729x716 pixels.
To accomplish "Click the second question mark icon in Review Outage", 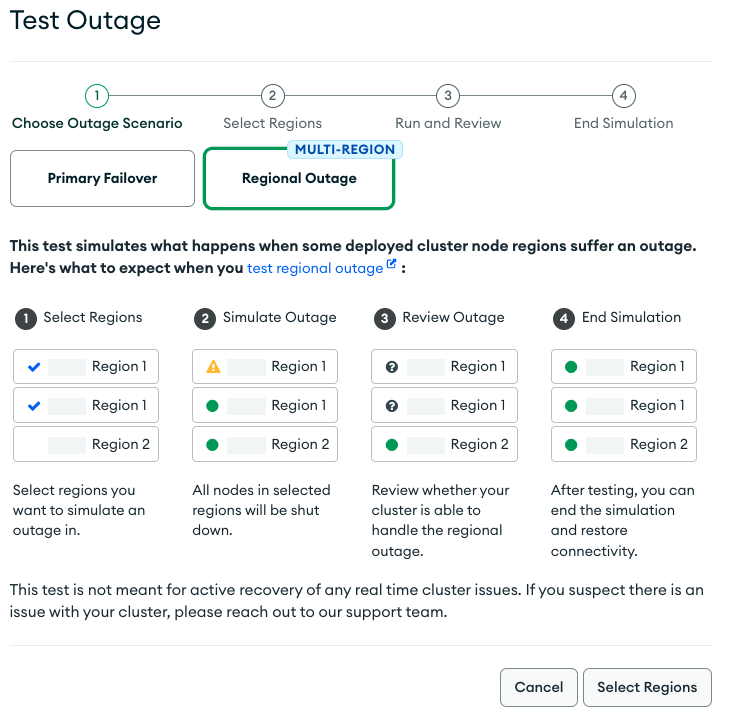I will (x=392, y=406).
